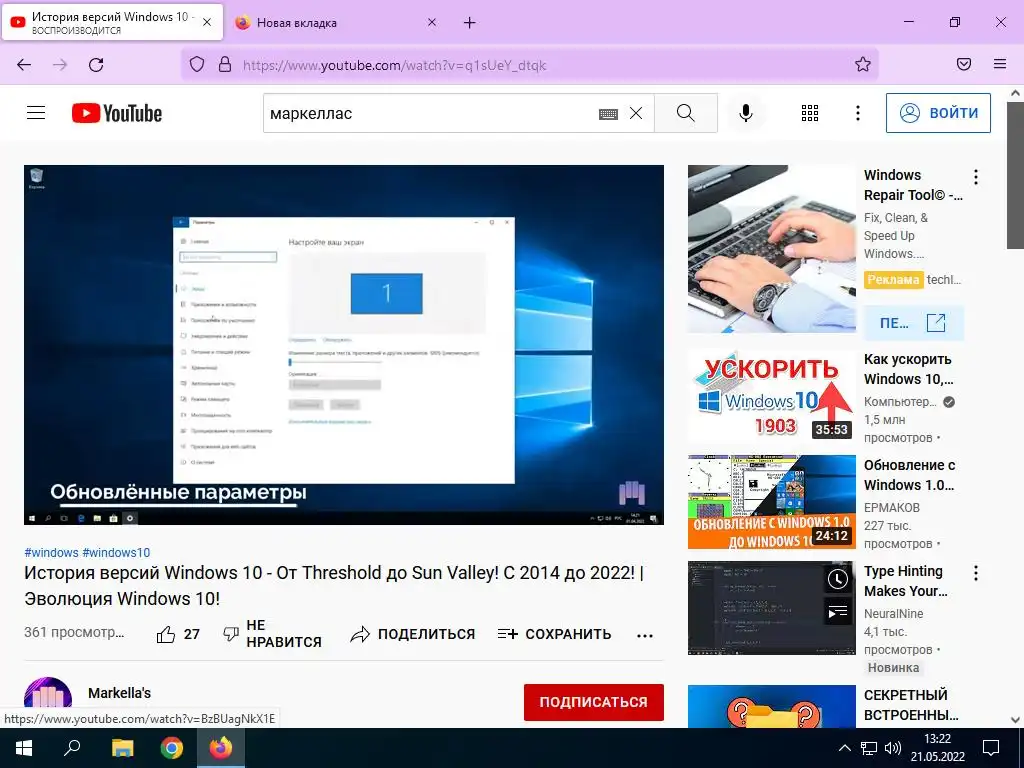The height and width of the screenshot is (768, 1024).
Task: Save video with СОХРАНИТЬ
Action: [x=554, y=634]
